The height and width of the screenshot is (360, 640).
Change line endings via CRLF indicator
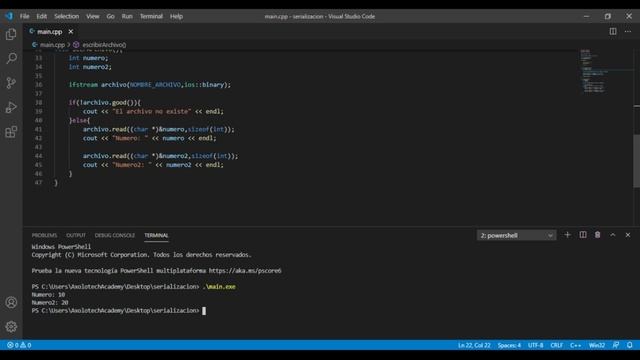pyautogui.click(x=557, y=345)
